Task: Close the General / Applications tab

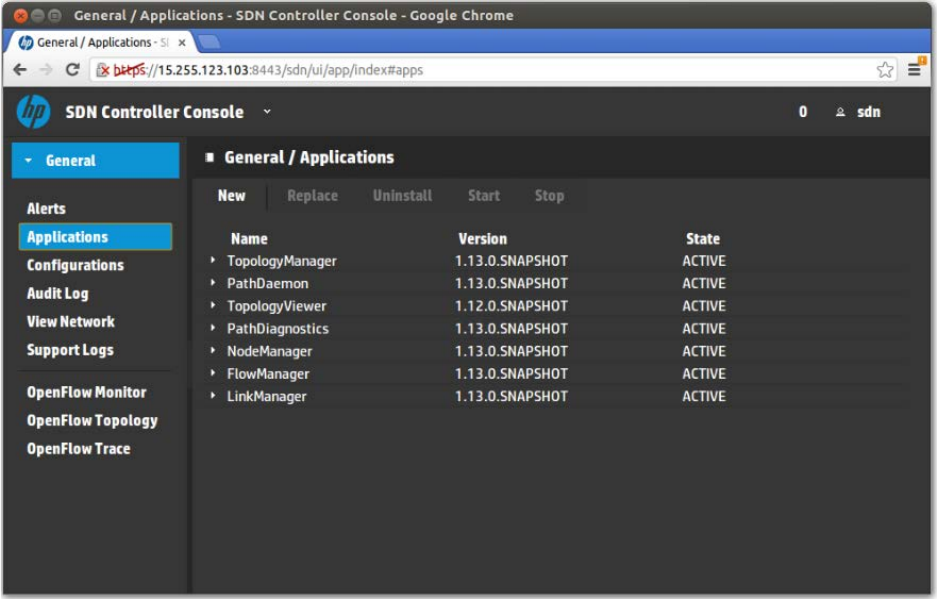Action: click(181, 43)
